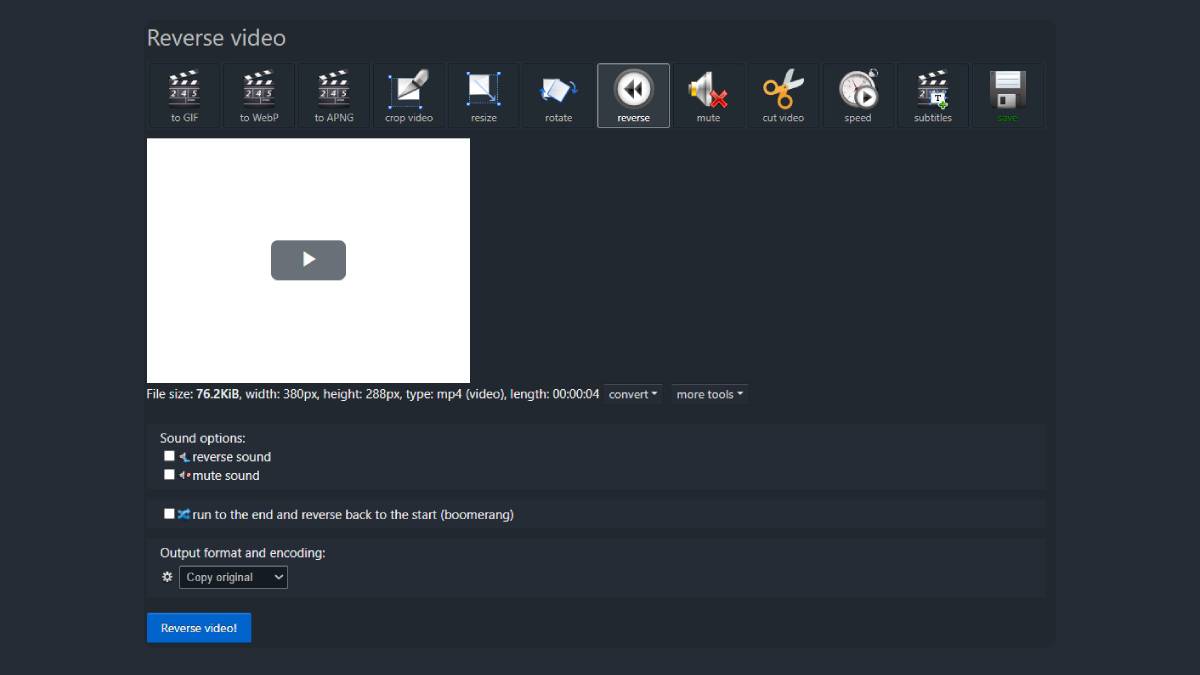Tick the mute sound checkbox
The image size is (1200, 675).
click(x=170, y=475)
